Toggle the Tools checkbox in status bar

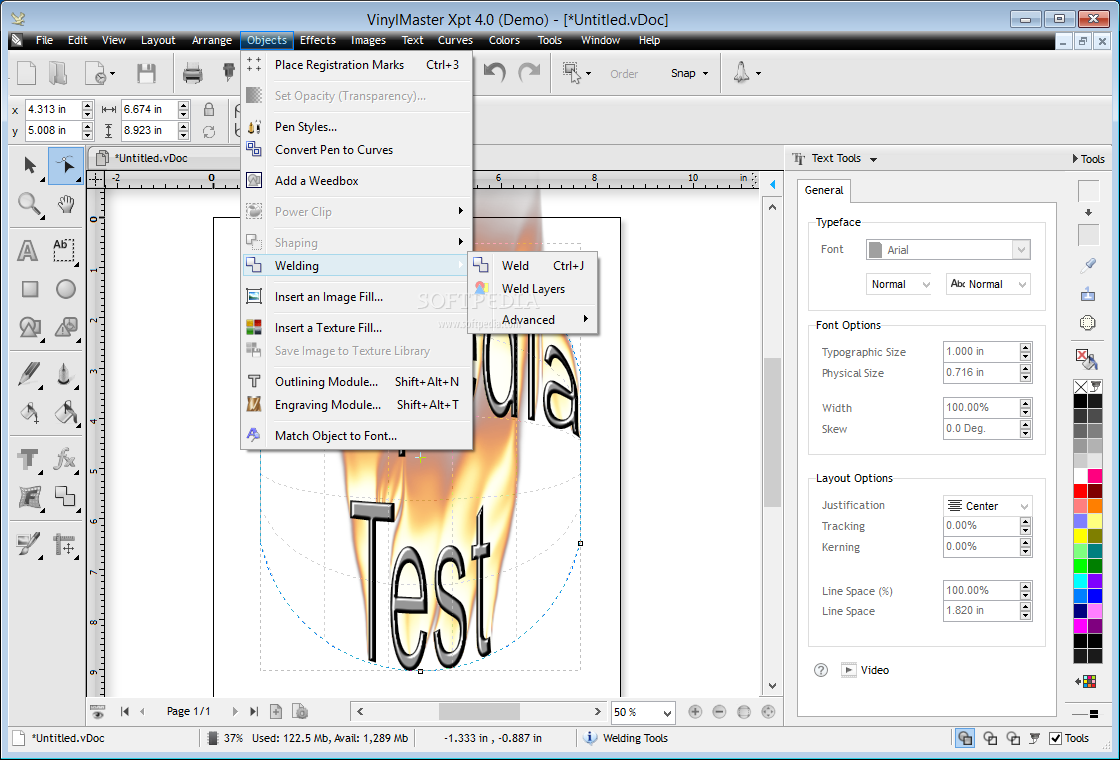(x=1056, y=739)
